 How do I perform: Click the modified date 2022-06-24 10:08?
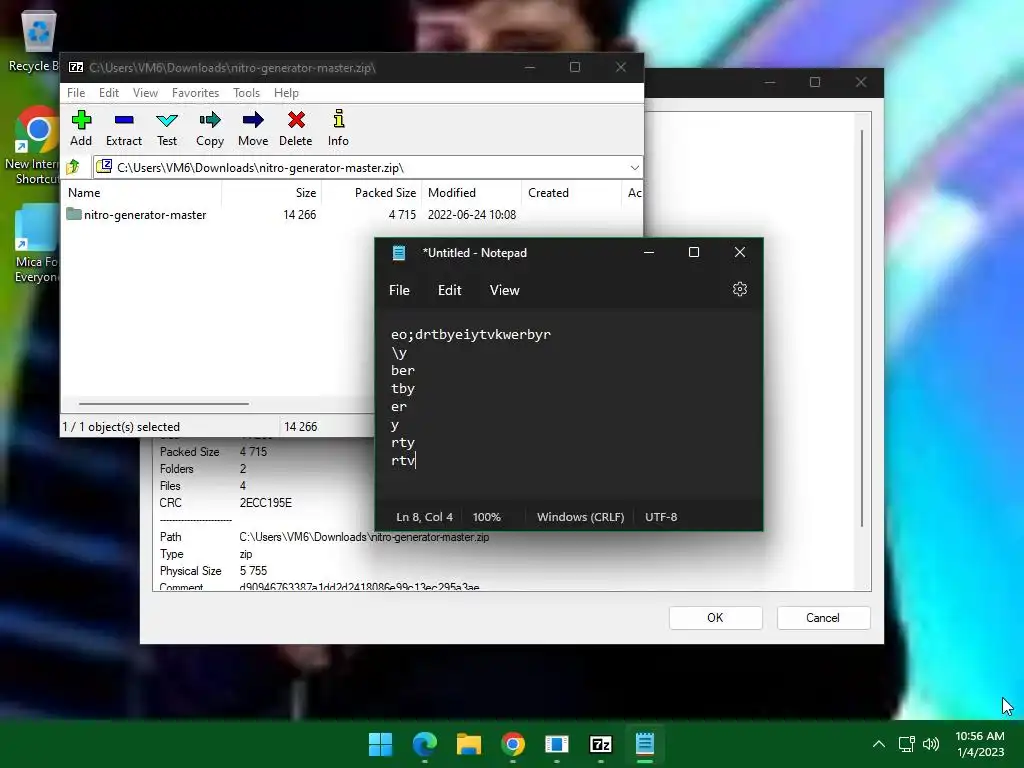point(472,215)
